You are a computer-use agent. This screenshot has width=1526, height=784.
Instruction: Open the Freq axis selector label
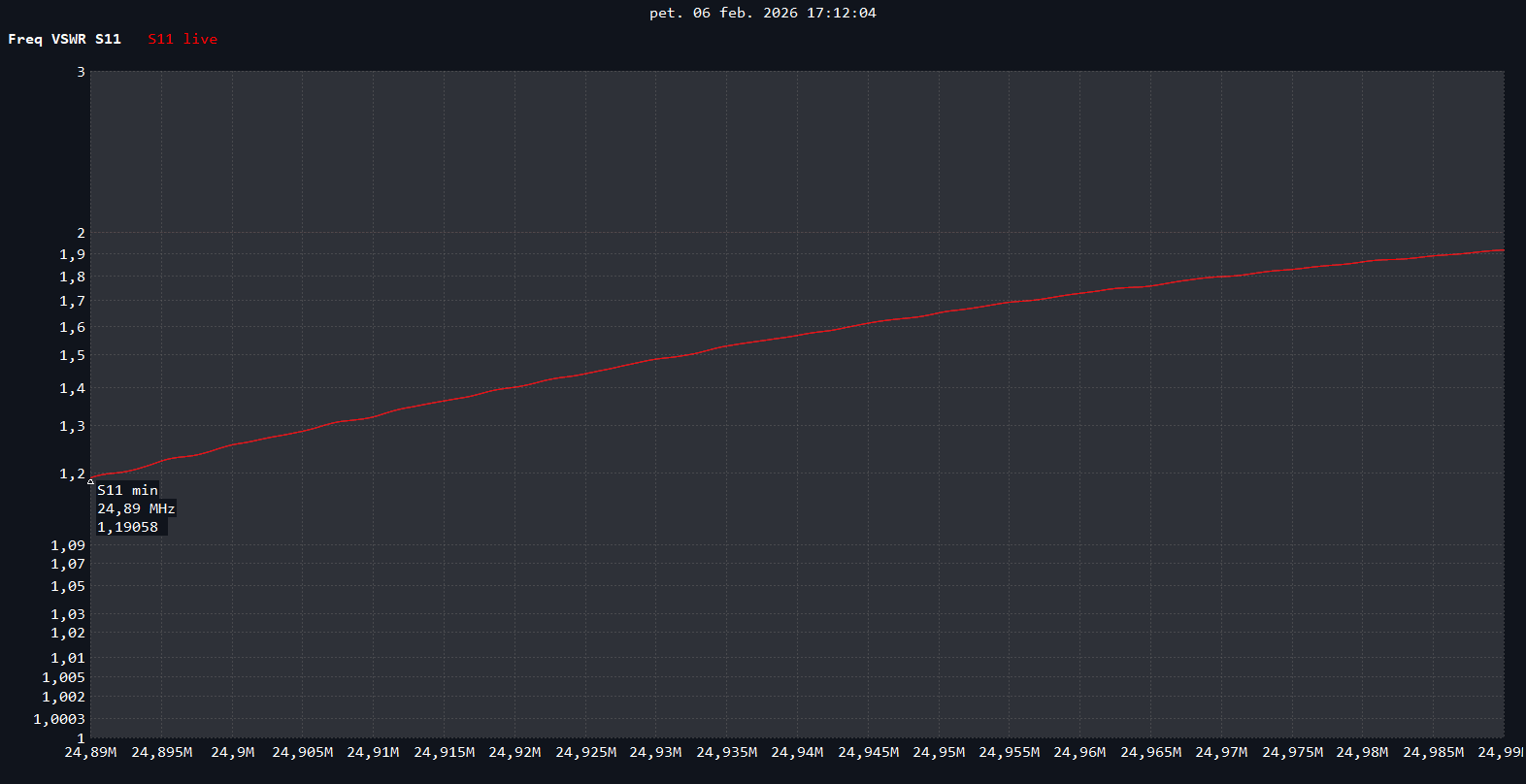tap(25, 39)
